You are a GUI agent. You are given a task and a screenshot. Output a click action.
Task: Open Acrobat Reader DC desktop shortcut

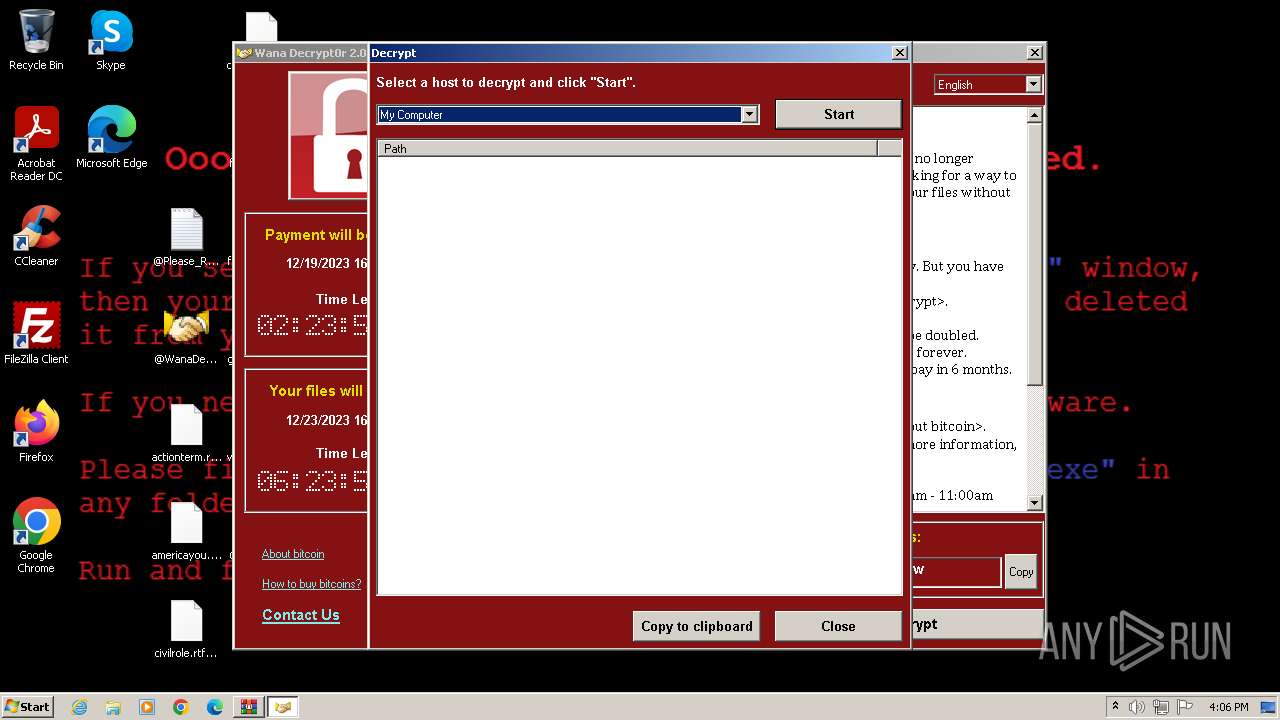[36, 144]
